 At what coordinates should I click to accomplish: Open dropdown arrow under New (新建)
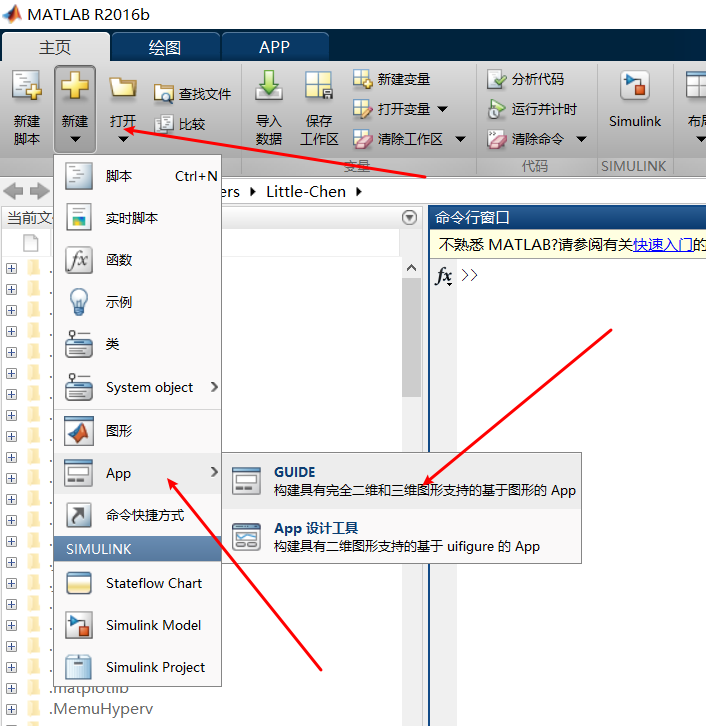(x=75, y=139)
